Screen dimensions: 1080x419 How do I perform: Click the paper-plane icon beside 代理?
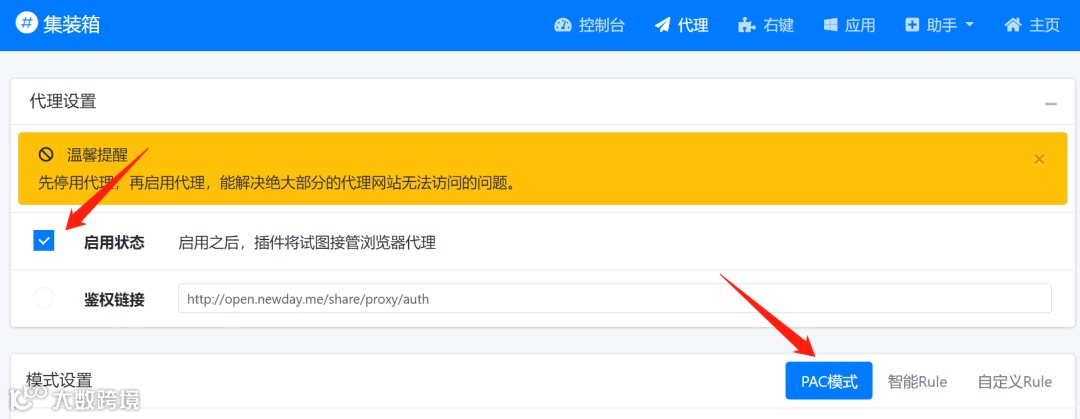(663, 25)
